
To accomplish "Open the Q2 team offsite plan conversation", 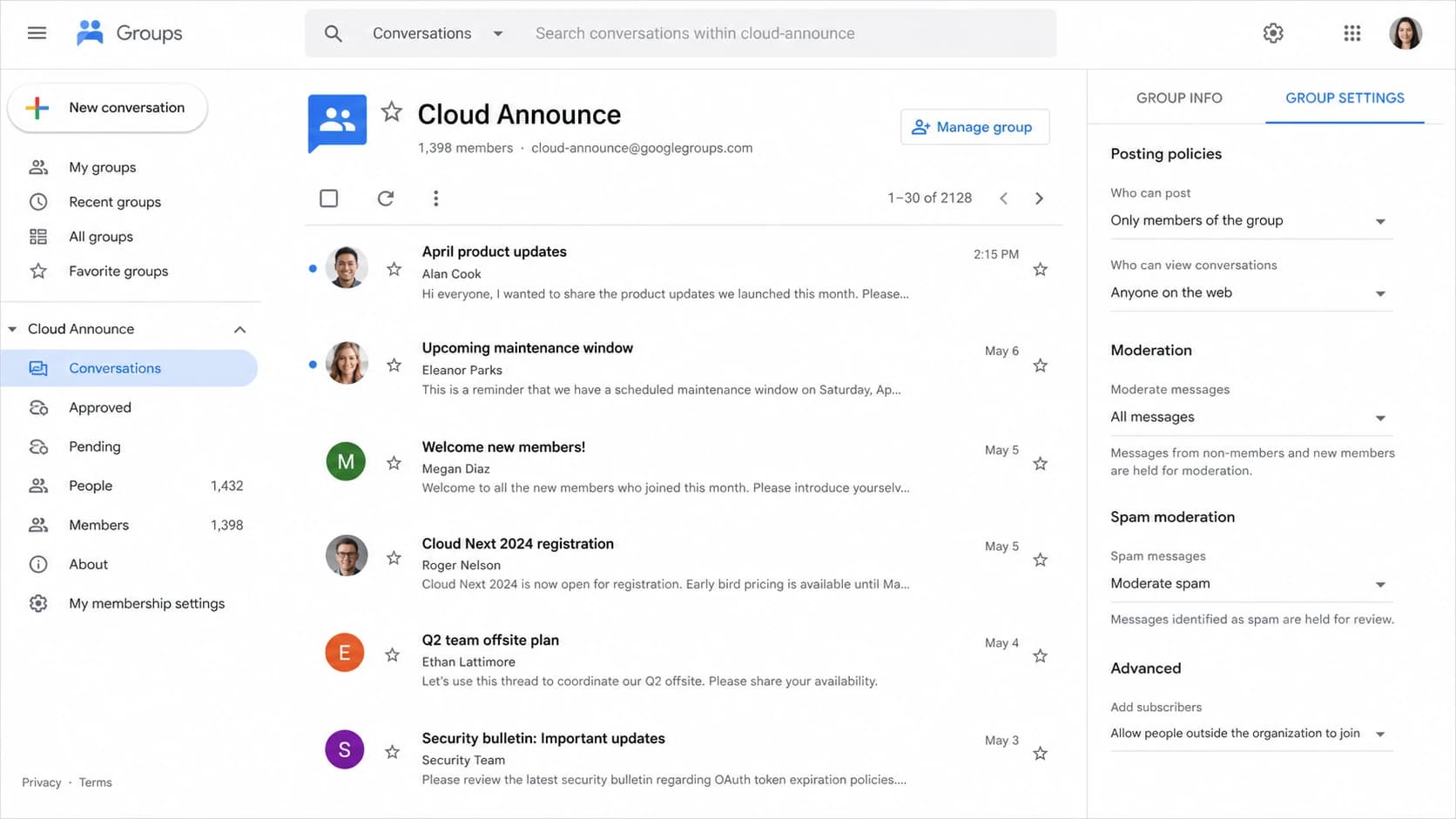I will tap(490, 641).
